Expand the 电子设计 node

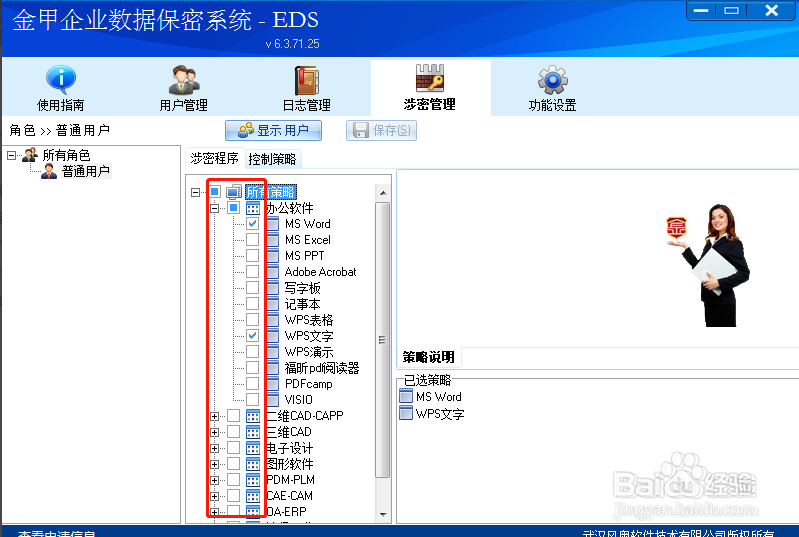point(215,448)
